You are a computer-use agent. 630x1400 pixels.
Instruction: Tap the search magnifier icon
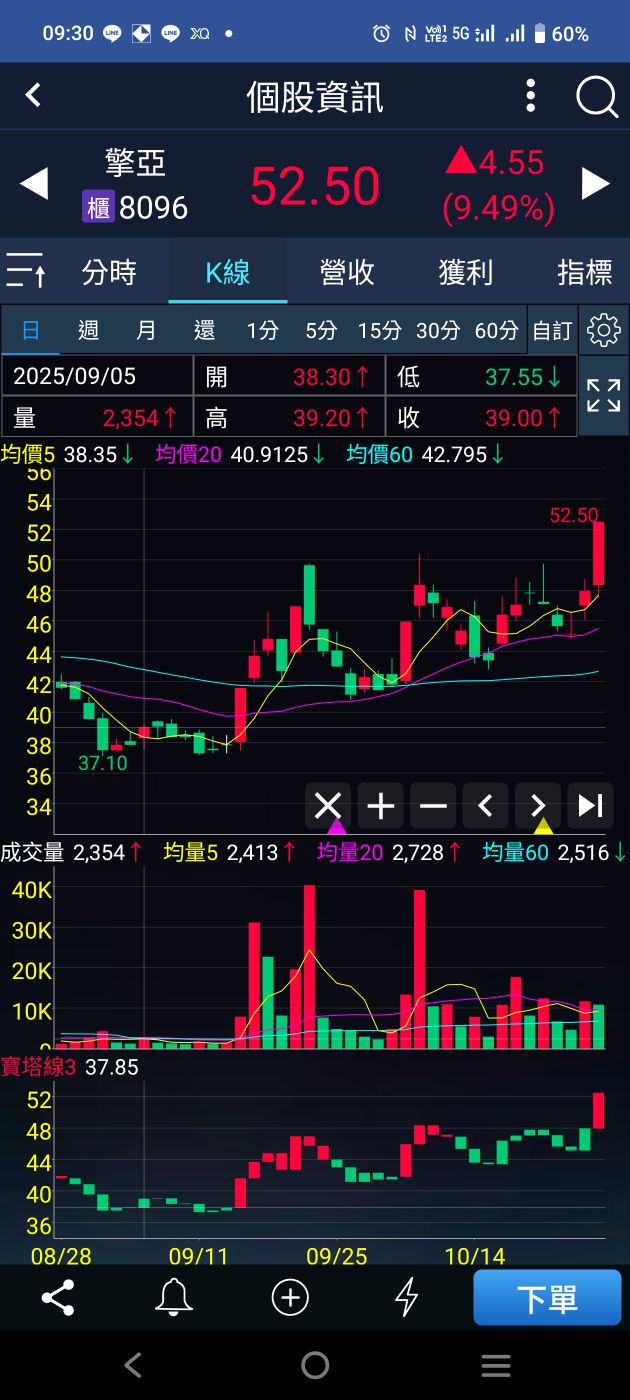click(x=597, y=97)
